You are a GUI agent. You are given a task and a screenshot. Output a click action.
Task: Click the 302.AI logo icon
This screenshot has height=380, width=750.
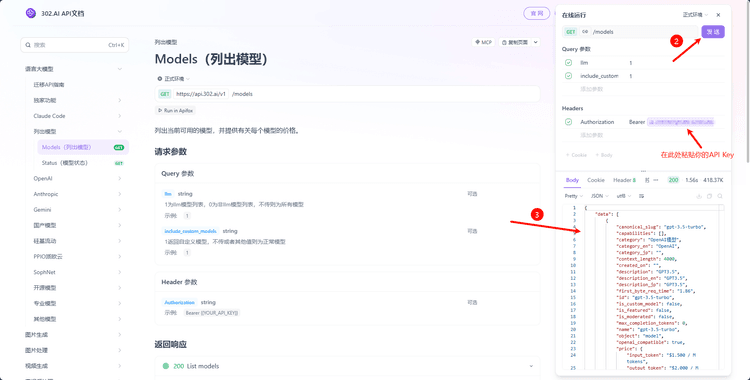(31, 13)
